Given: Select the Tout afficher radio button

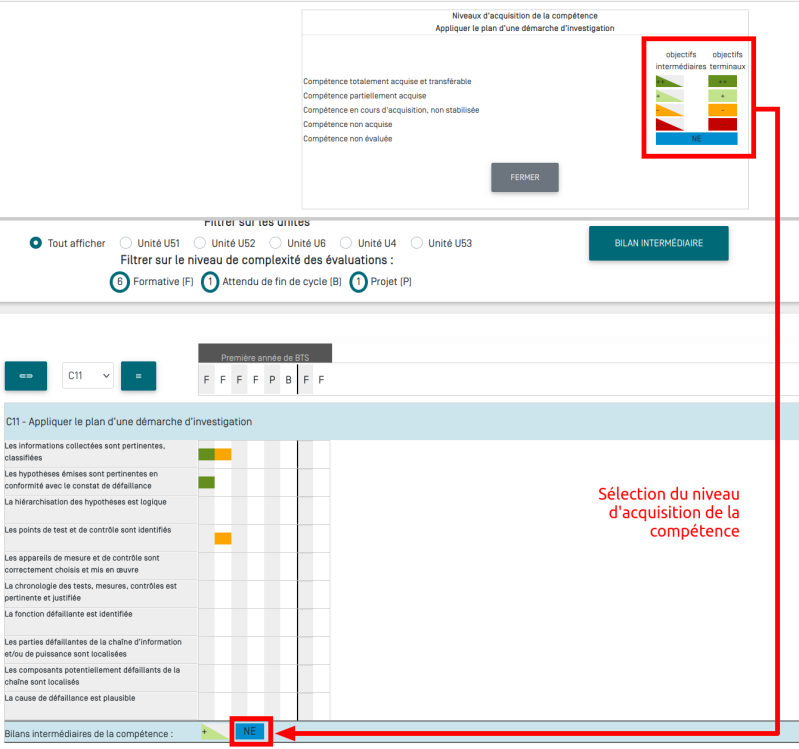Looking at the screenshot, I should coord(36,243).
